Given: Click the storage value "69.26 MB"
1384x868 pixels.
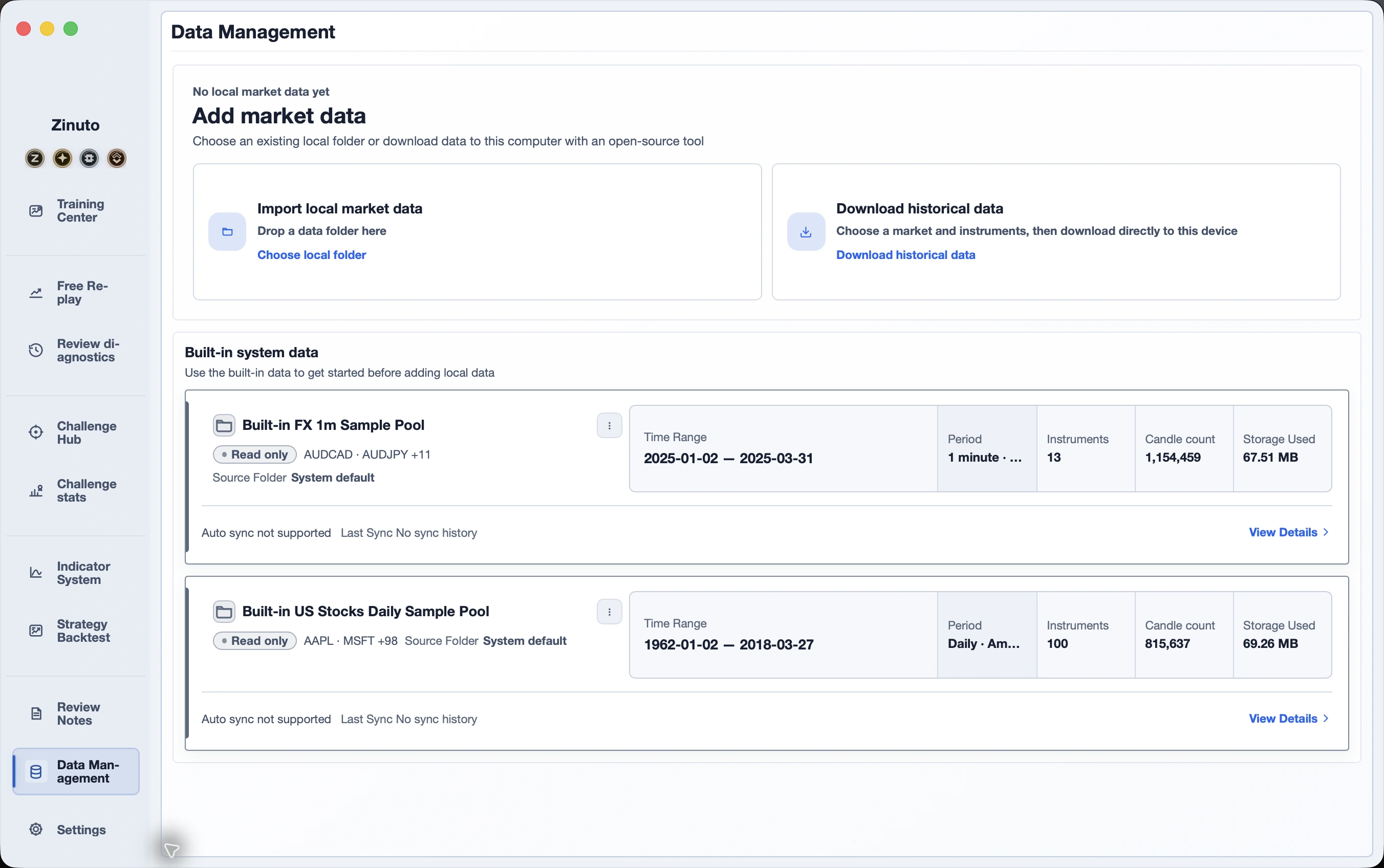Looking at the screenshot, I should (x=1270, y=643).
